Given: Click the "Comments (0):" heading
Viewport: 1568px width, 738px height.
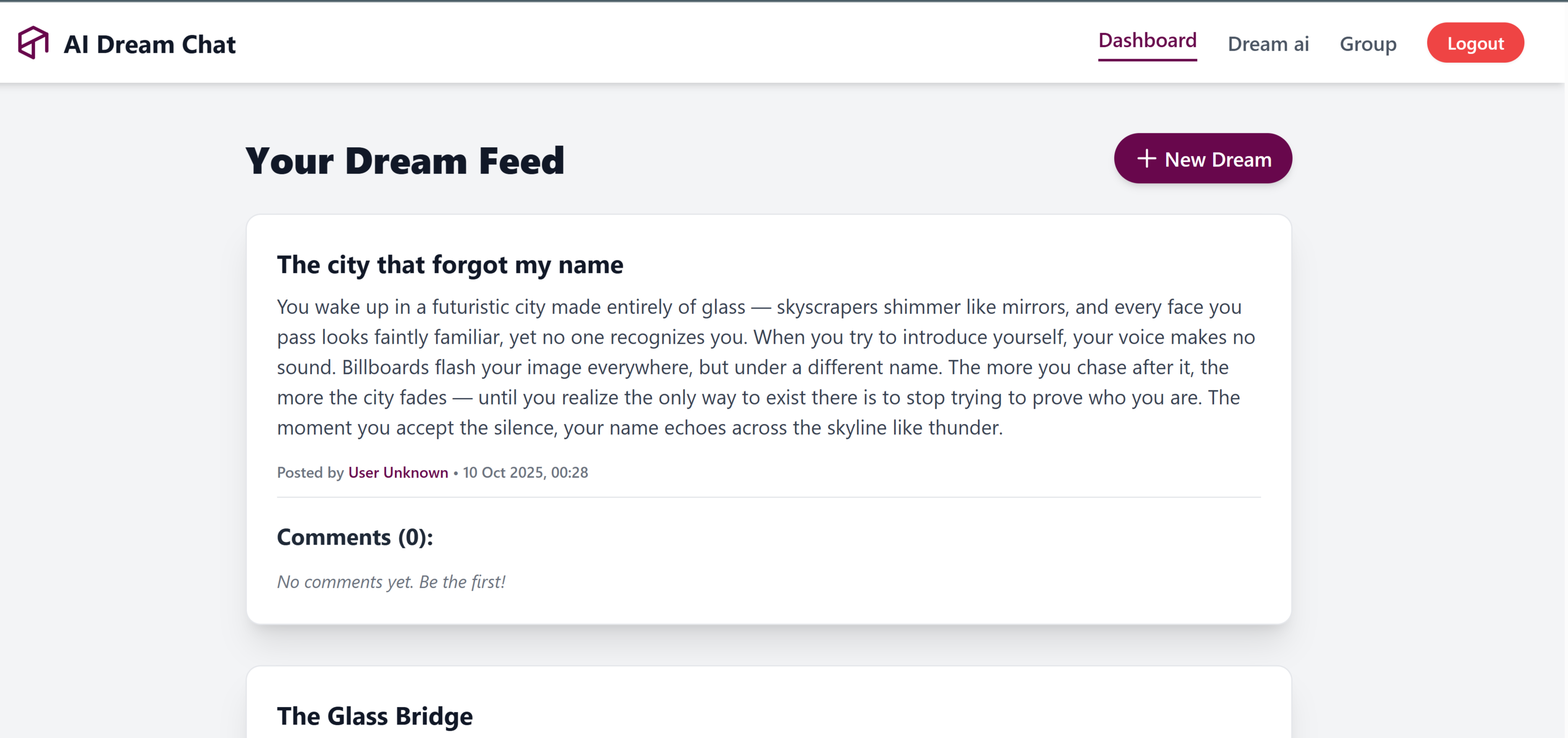Looking at the screenshot, I should tap(354, 537).
